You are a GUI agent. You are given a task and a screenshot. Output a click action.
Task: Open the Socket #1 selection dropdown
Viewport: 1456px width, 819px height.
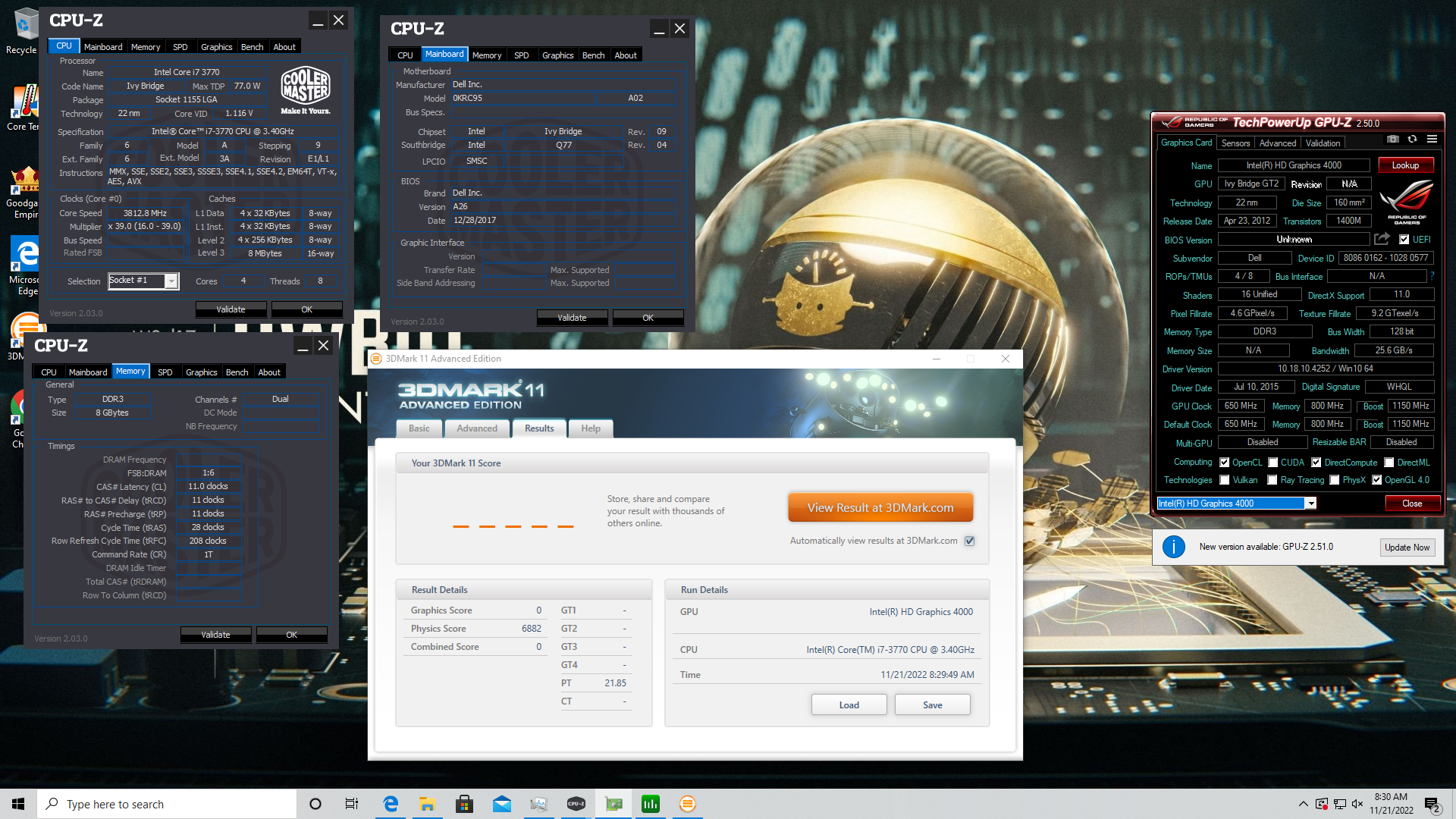coord(172,281)
